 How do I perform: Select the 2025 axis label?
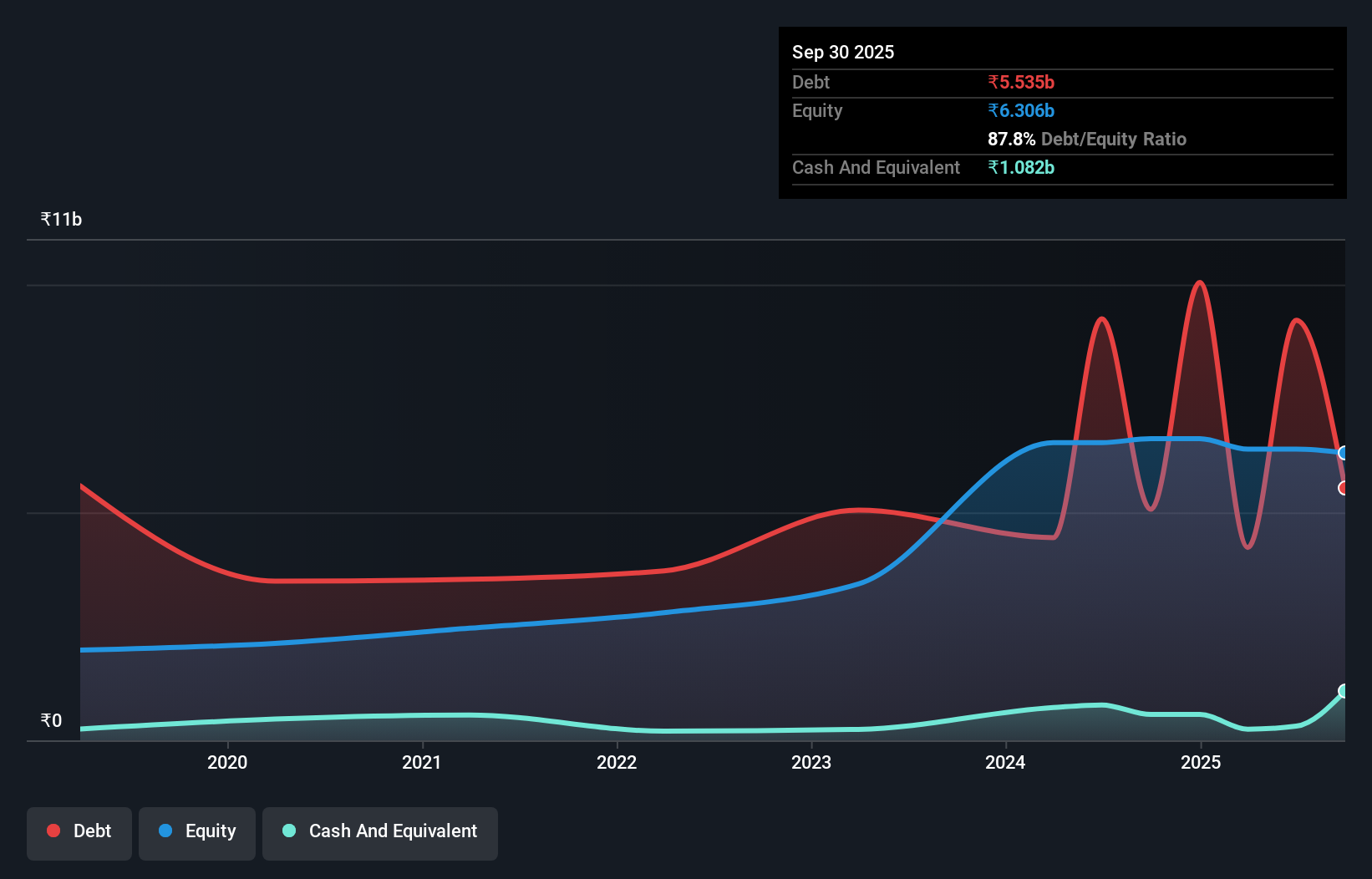point(1201,762)
